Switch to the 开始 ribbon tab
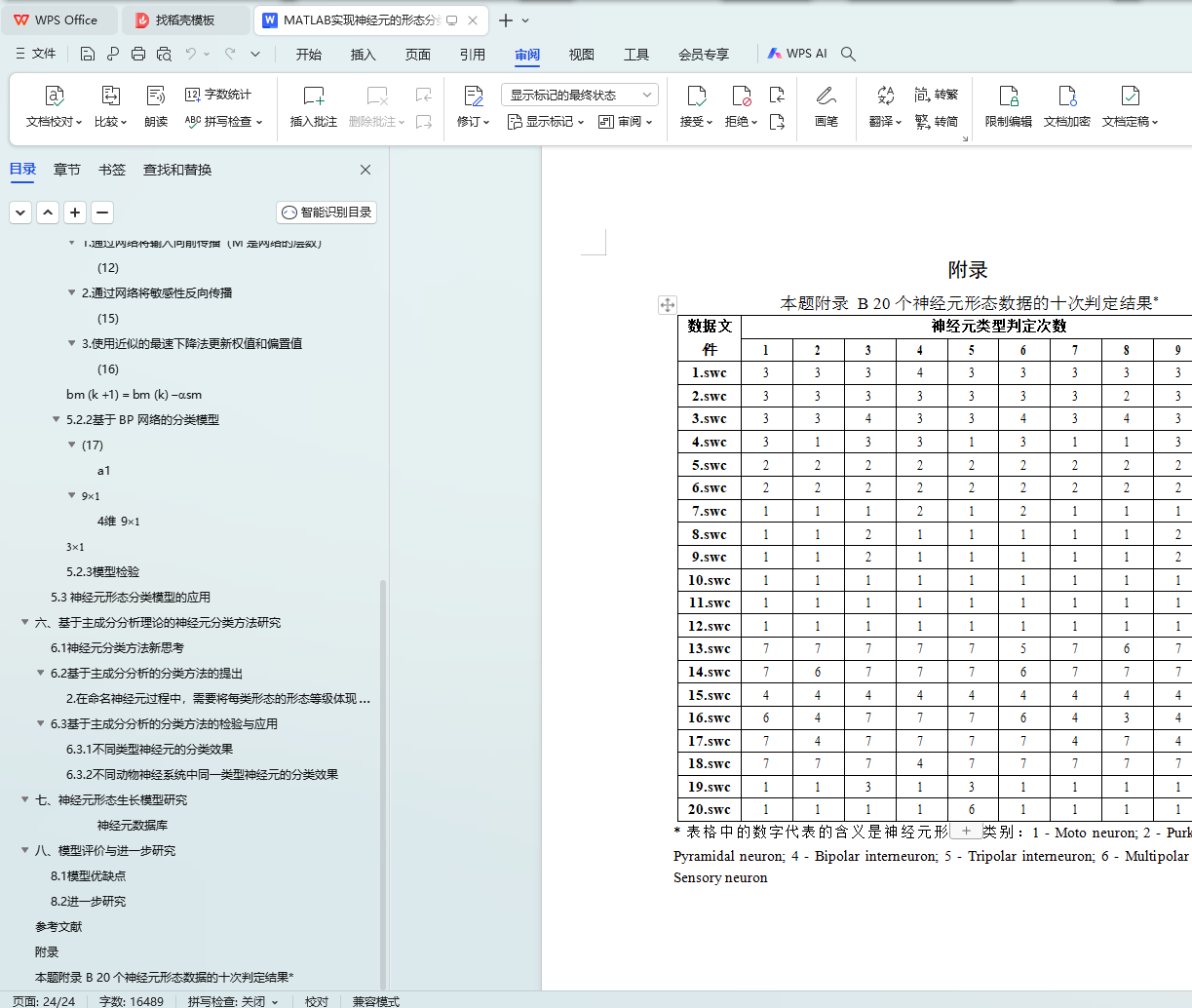The height and width of the screenshot is (1008, 1192). (x=309, y=55)
